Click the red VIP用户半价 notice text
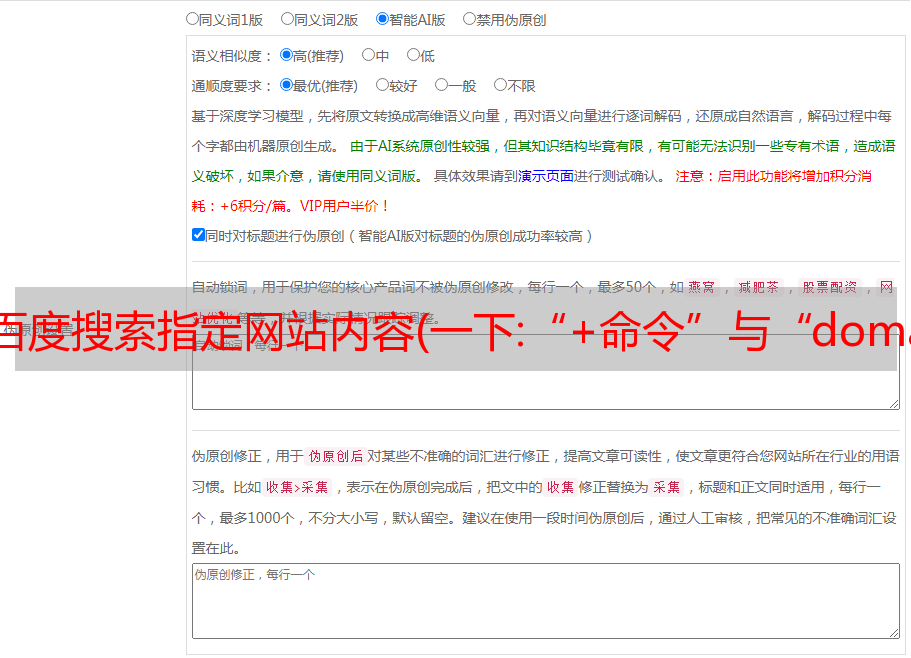 pos(344,206)
